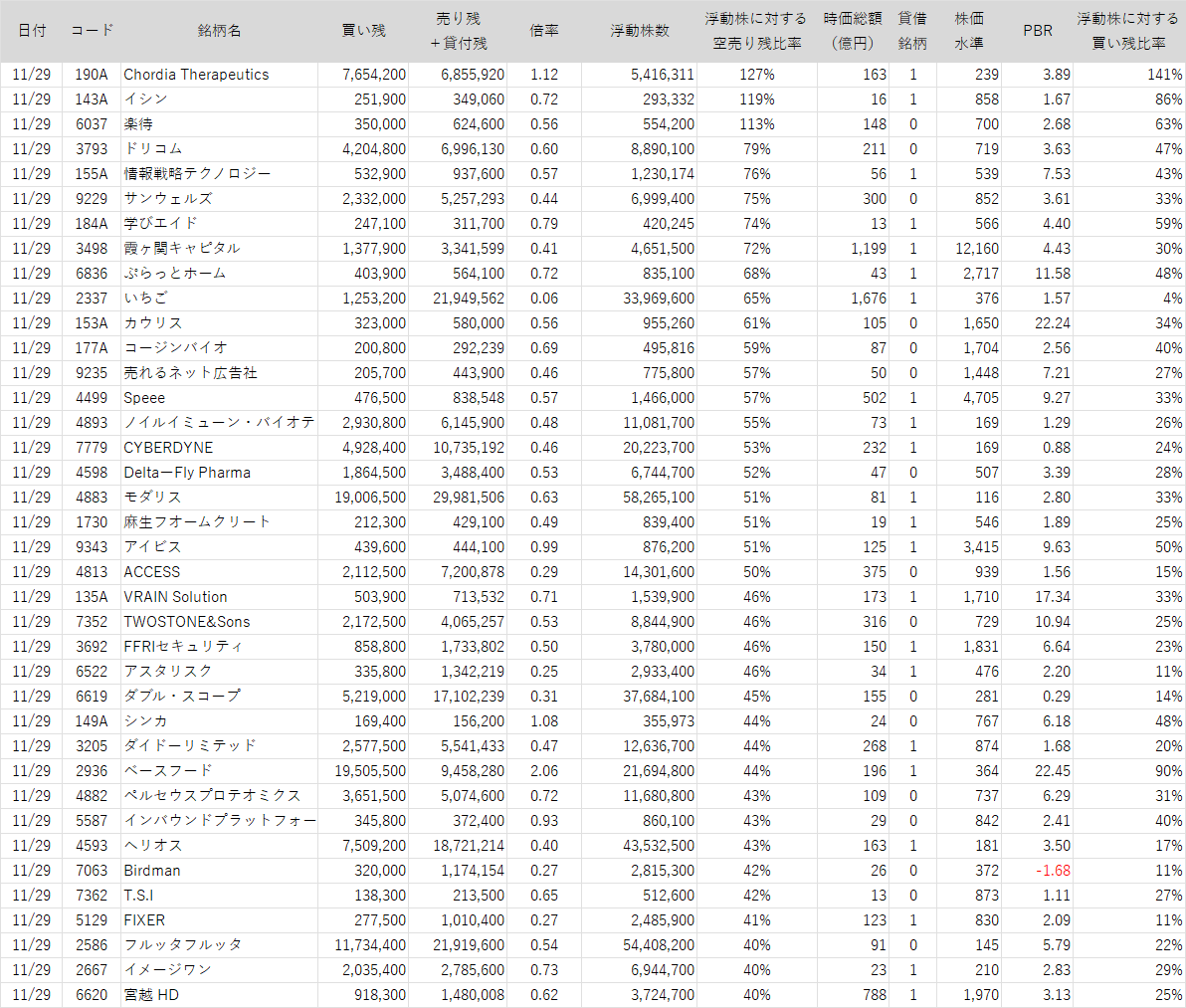Click the 霞ヶ関キャピタル name cell
The image size is (1186, 1008).
point(182,249)
